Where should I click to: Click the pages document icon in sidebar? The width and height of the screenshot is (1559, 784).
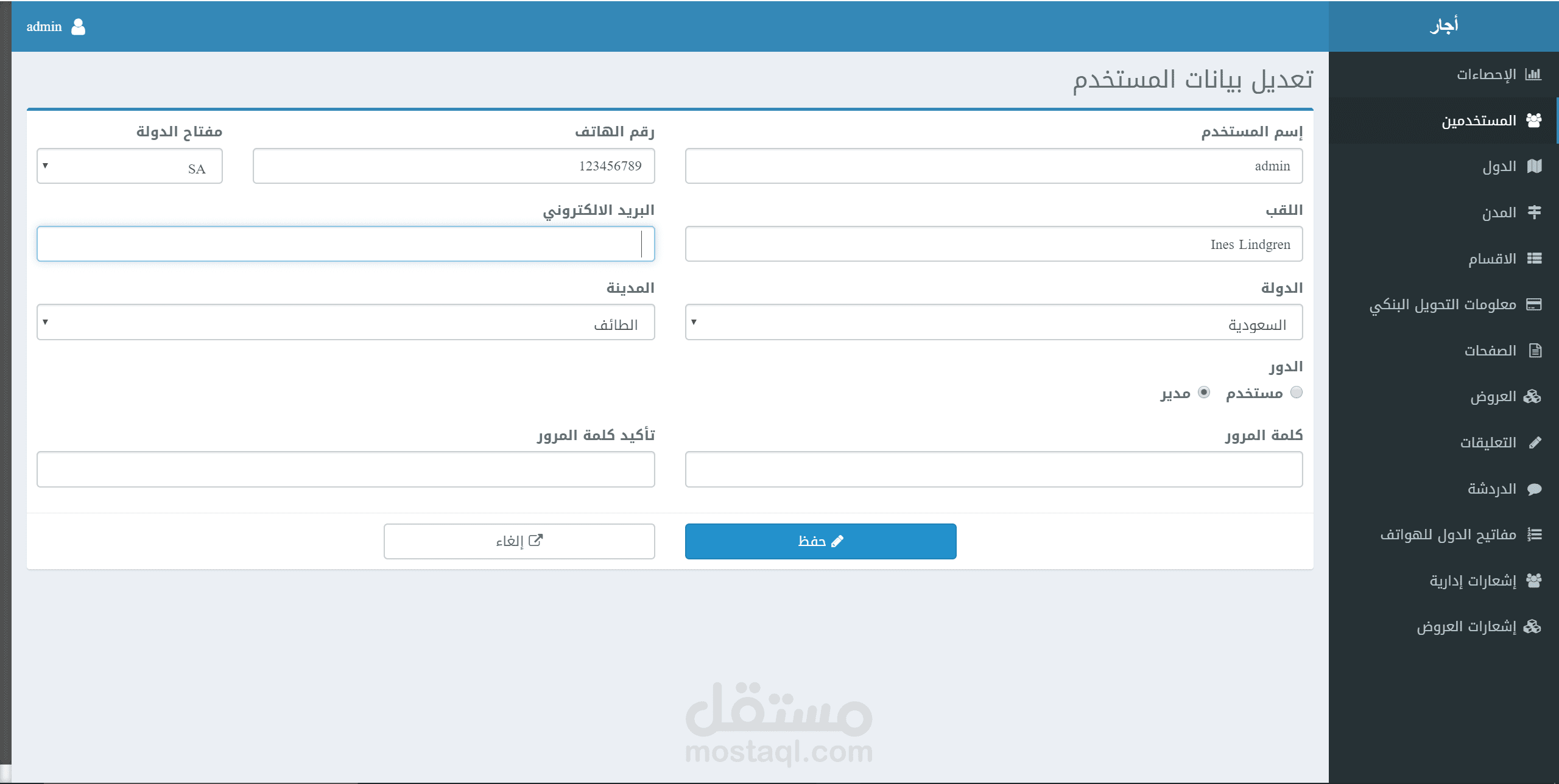click(x=1535, y=351)
